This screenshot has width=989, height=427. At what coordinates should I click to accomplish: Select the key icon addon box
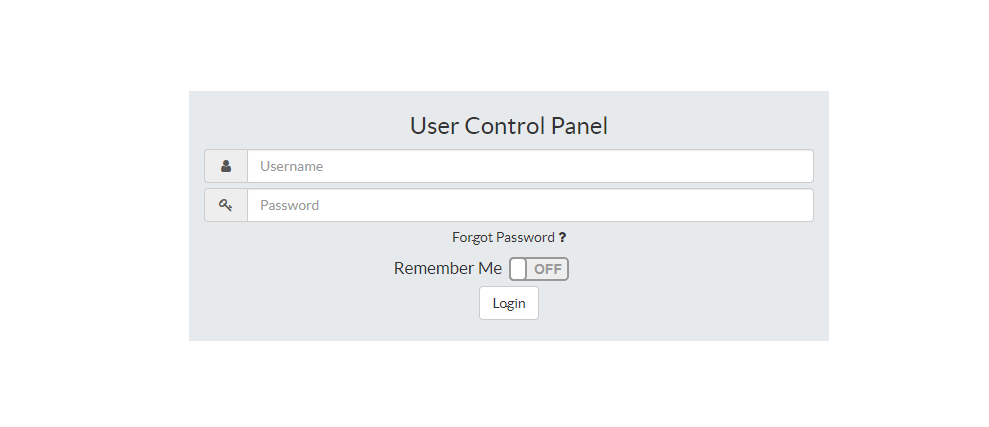tap(226, 205)
